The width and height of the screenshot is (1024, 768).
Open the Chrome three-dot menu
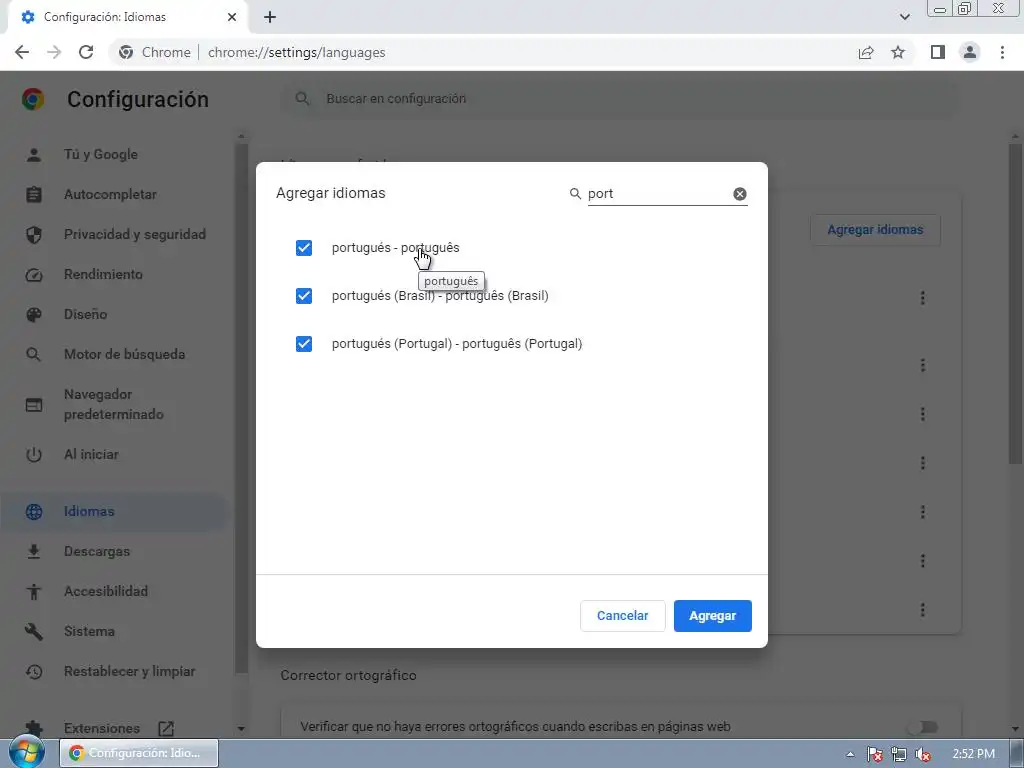1002,52
